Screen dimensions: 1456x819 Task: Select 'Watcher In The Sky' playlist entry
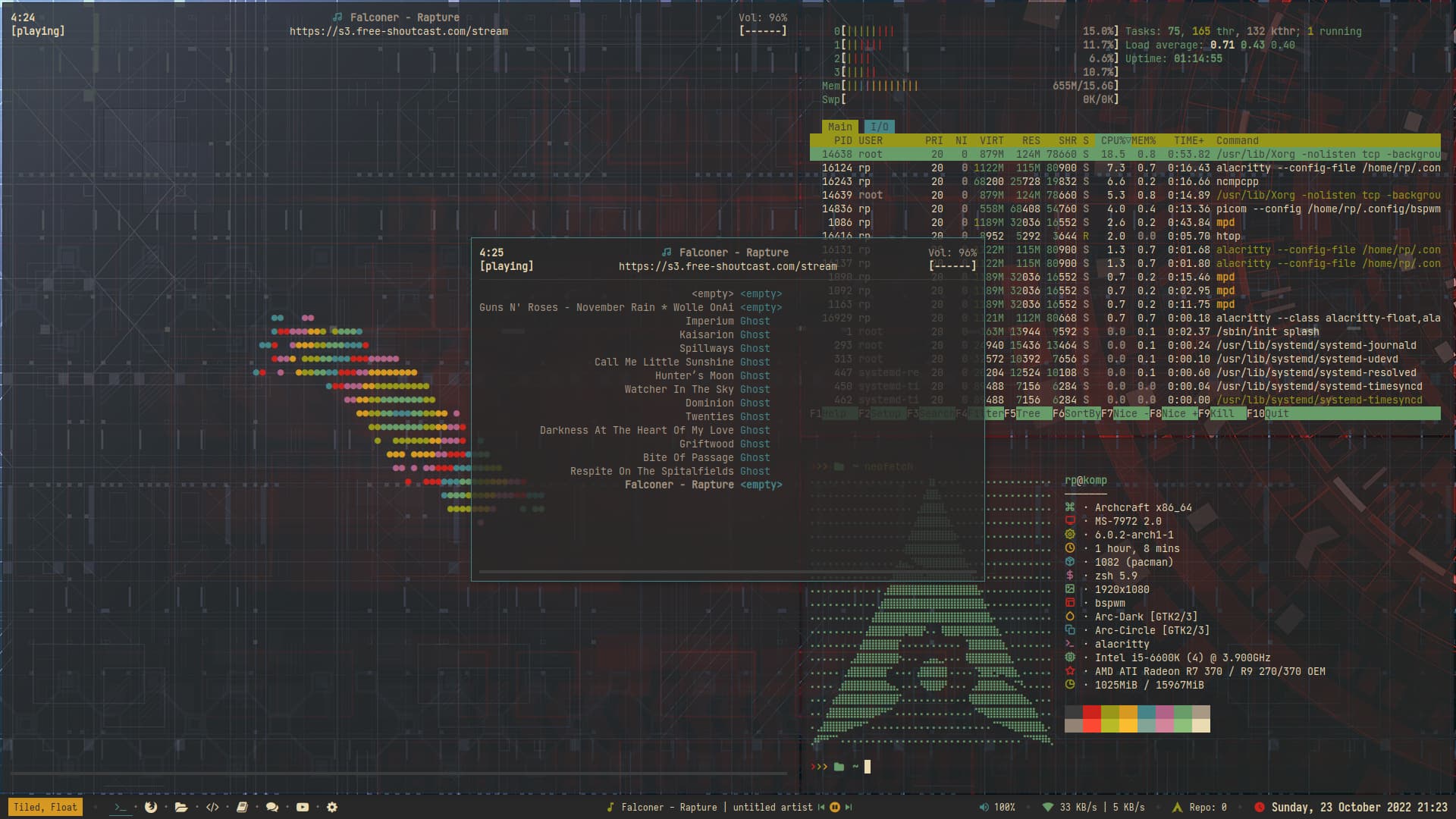[679, 389]
